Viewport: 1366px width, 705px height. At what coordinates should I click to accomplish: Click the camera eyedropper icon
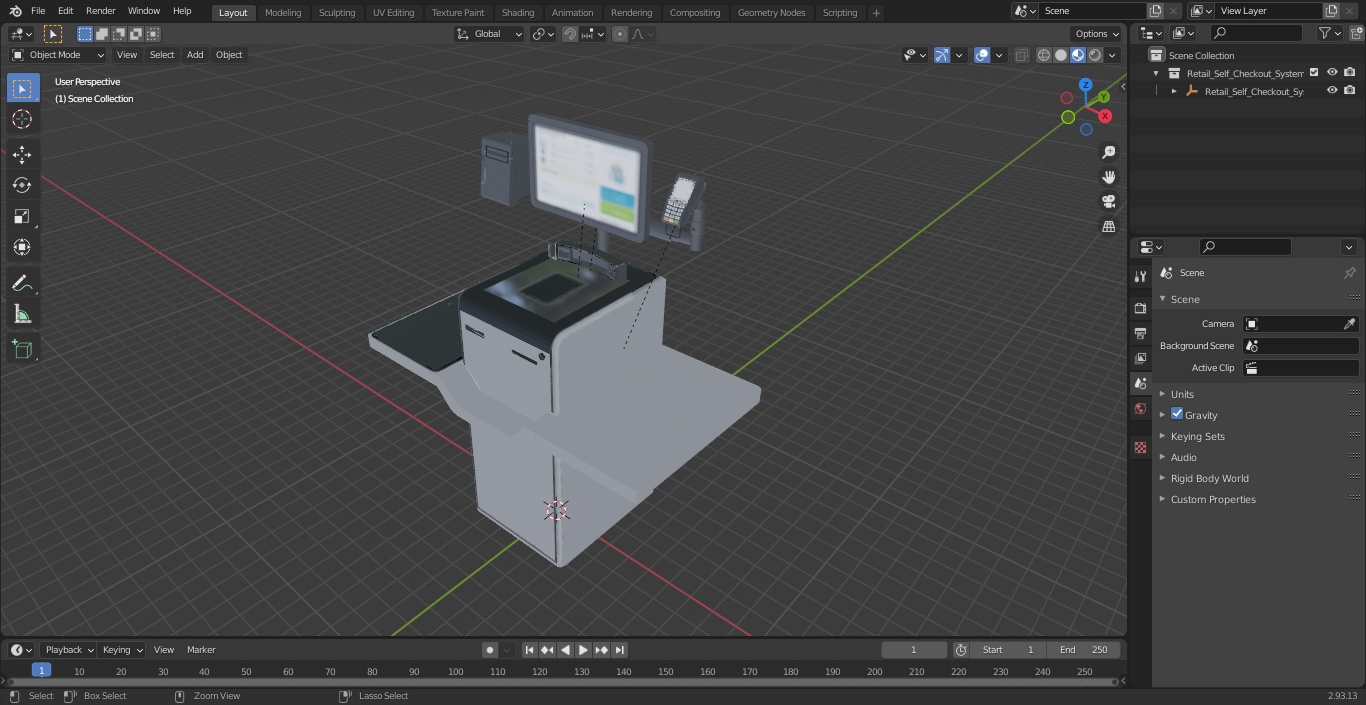[x=1349, y=324]
